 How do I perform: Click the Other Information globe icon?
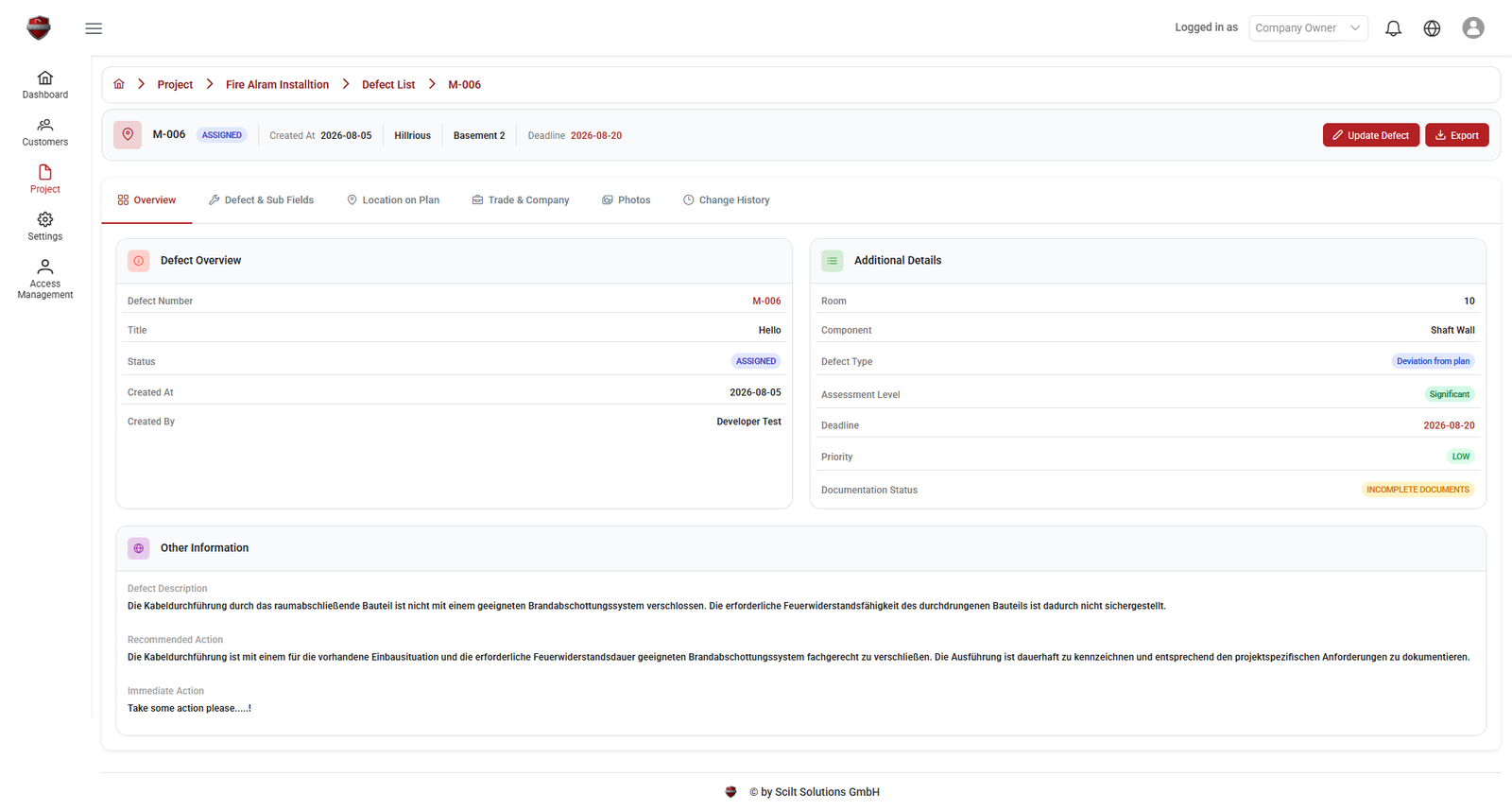(139, 548)
